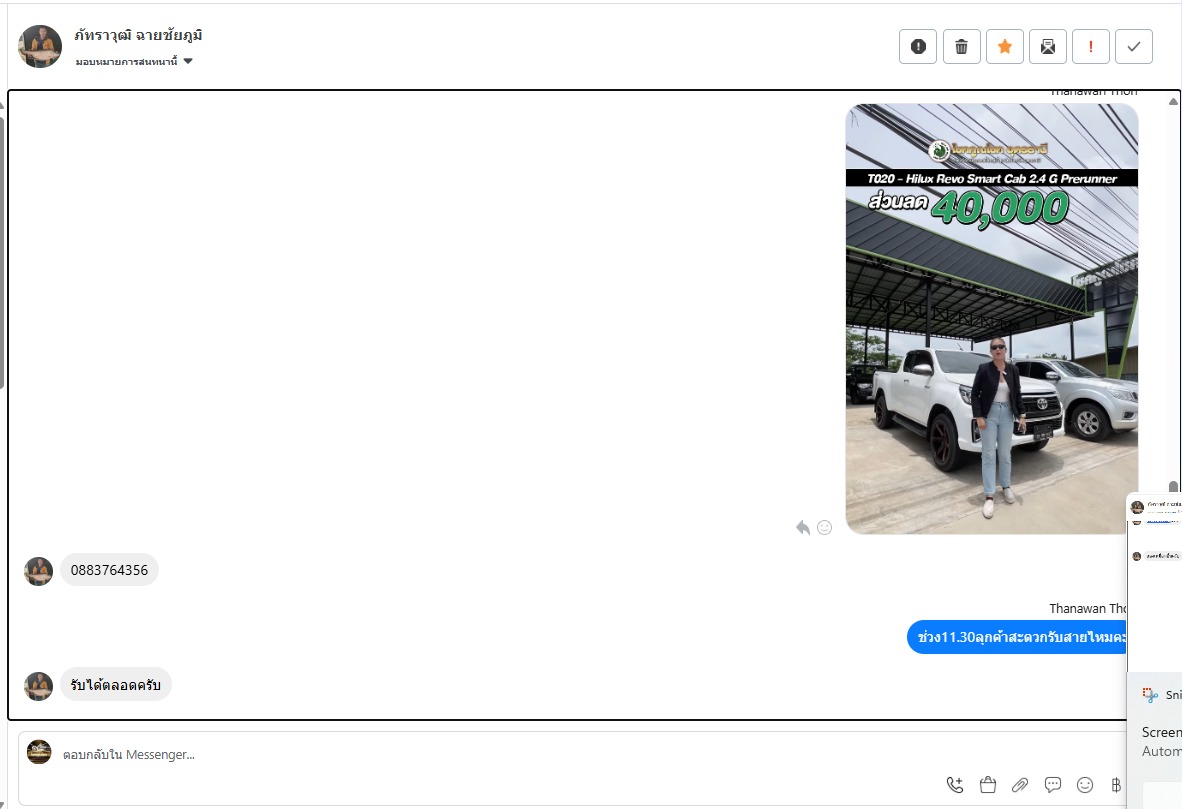The height and width of the screenshot is (809, 1182).
Task: React with emoji to promo image
Action: 825,528
